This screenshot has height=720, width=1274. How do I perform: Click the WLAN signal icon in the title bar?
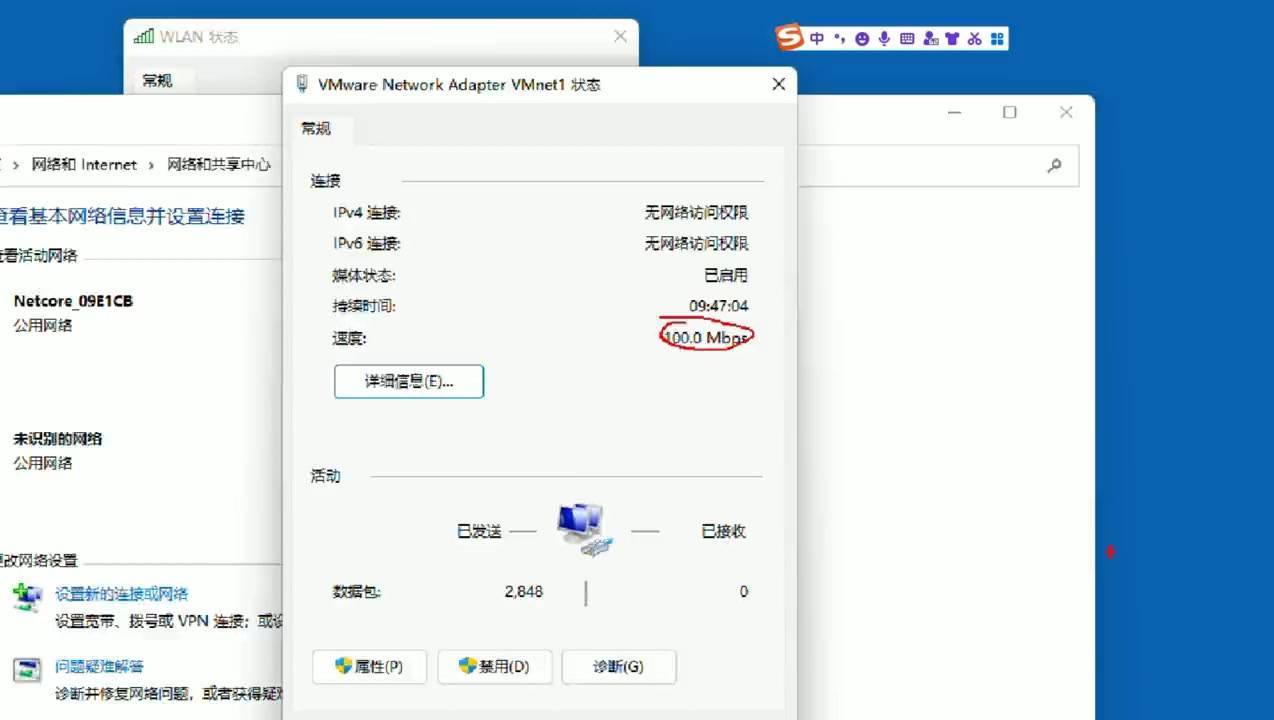(143, 35)
